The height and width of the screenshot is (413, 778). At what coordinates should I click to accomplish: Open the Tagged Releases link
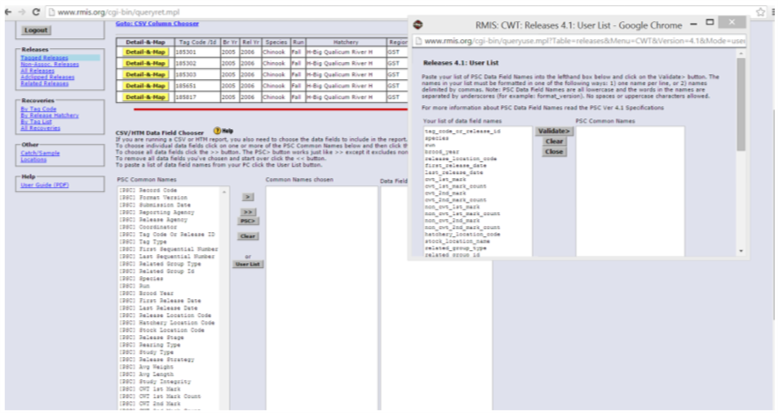pos(44,58)
